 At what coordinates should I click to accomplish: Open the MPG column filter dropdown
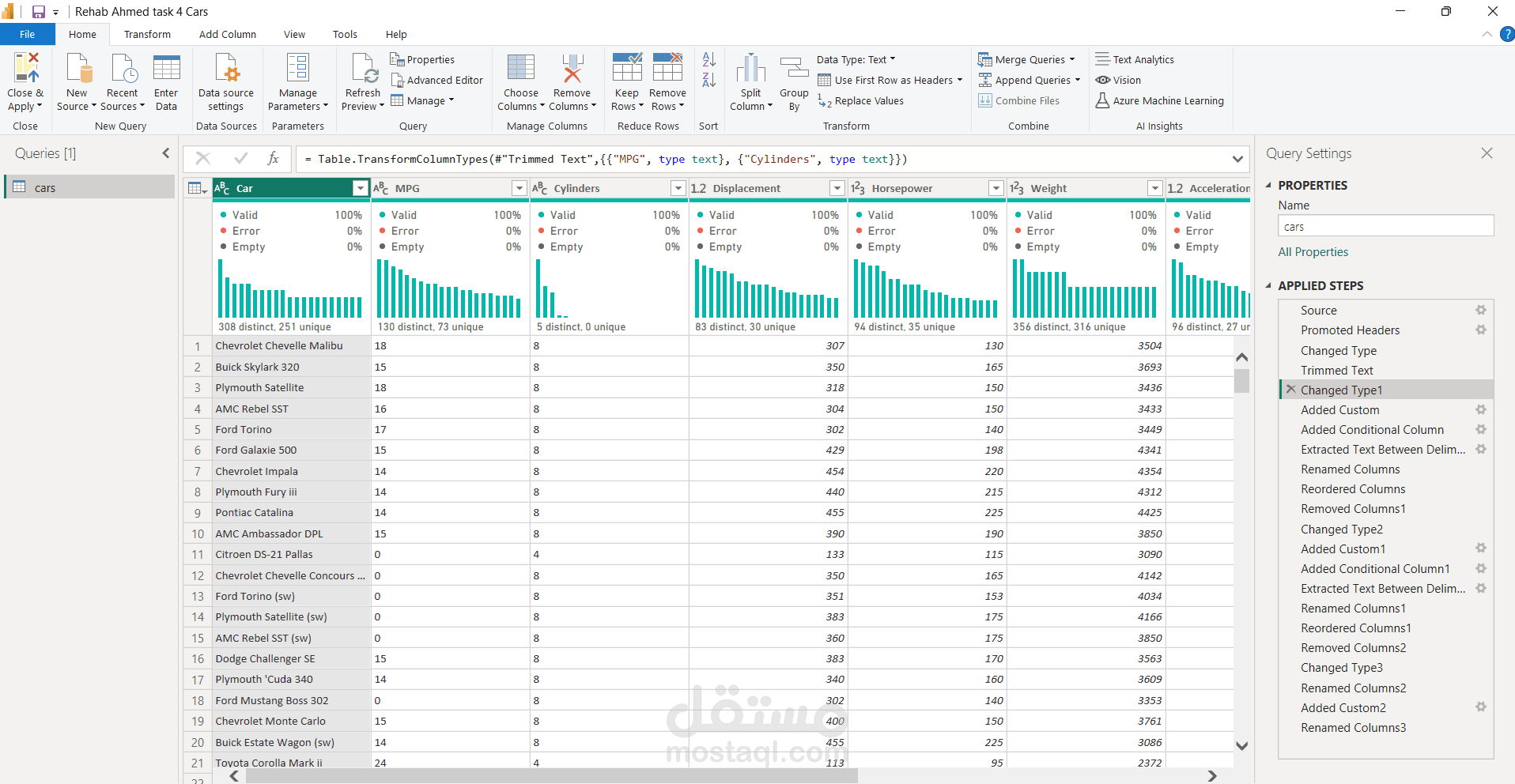(x=519, y=188)
